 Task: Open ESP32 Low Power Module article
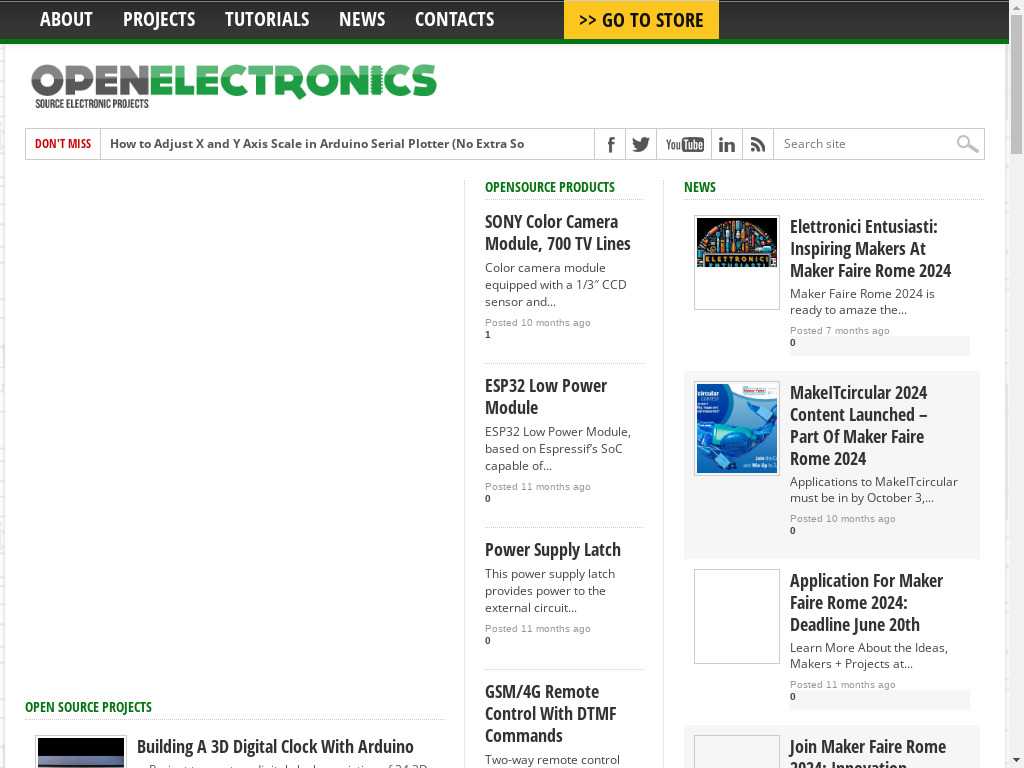[546, 396]
